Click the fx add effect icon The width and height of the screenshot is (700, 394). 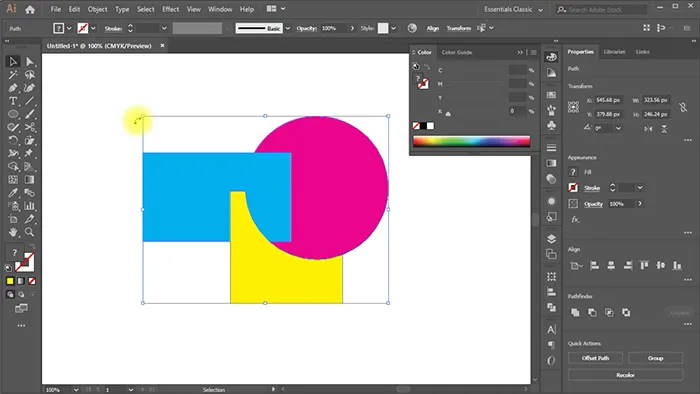coord(575,220)
